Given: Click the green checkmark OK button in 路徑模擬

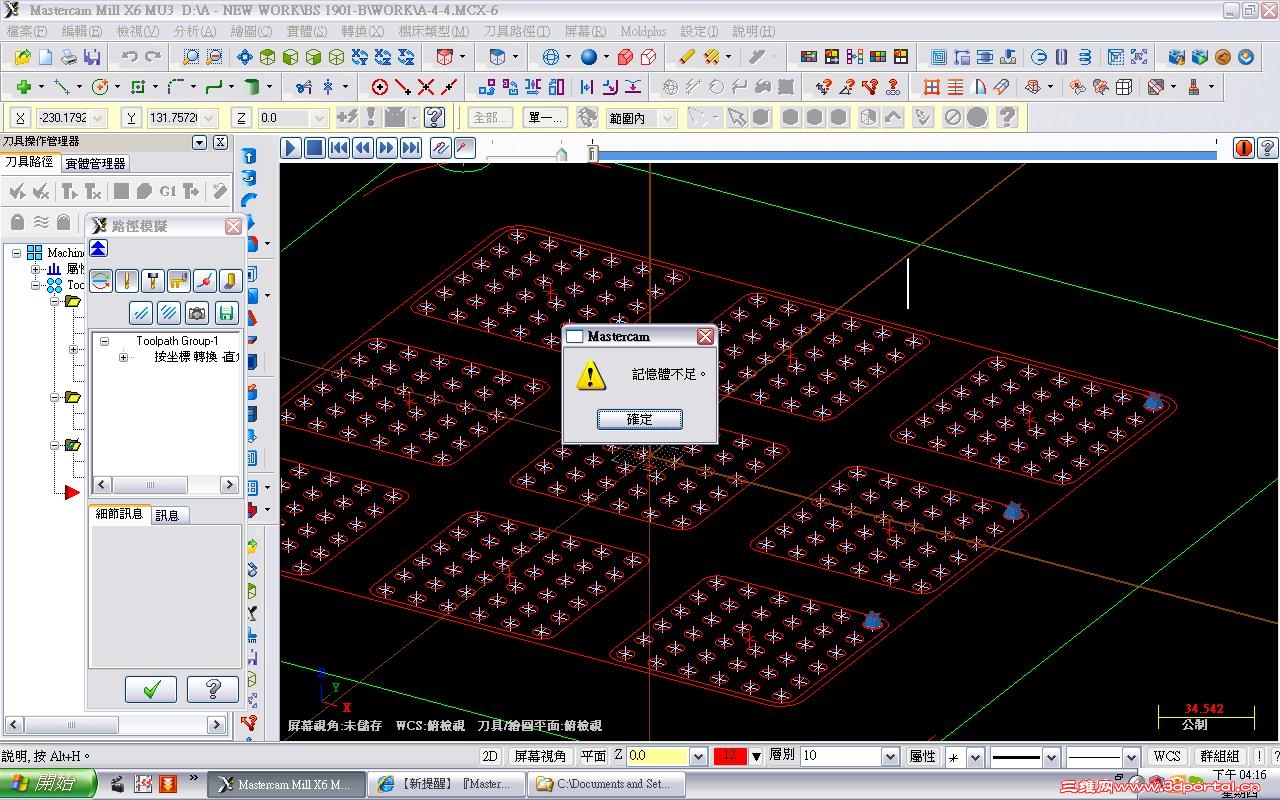Looking at the screenshot, I should [151, 689].
